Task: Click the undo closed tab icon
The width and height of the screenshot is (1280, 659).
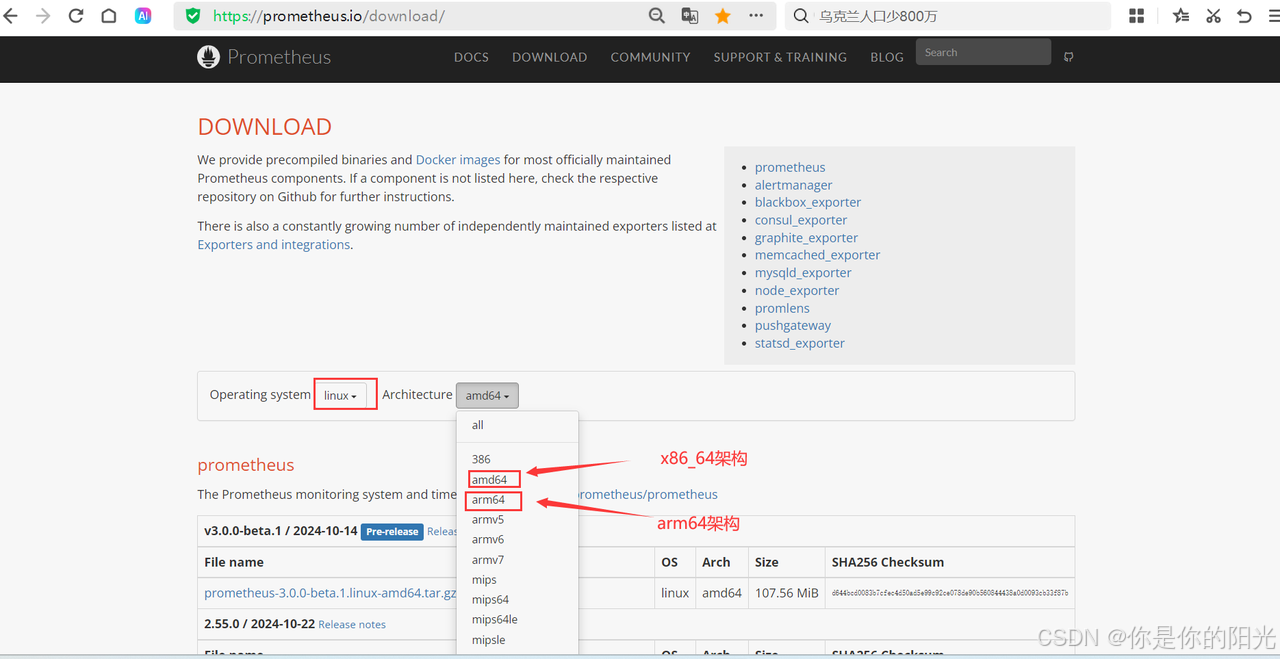Action: point(1244,16)
